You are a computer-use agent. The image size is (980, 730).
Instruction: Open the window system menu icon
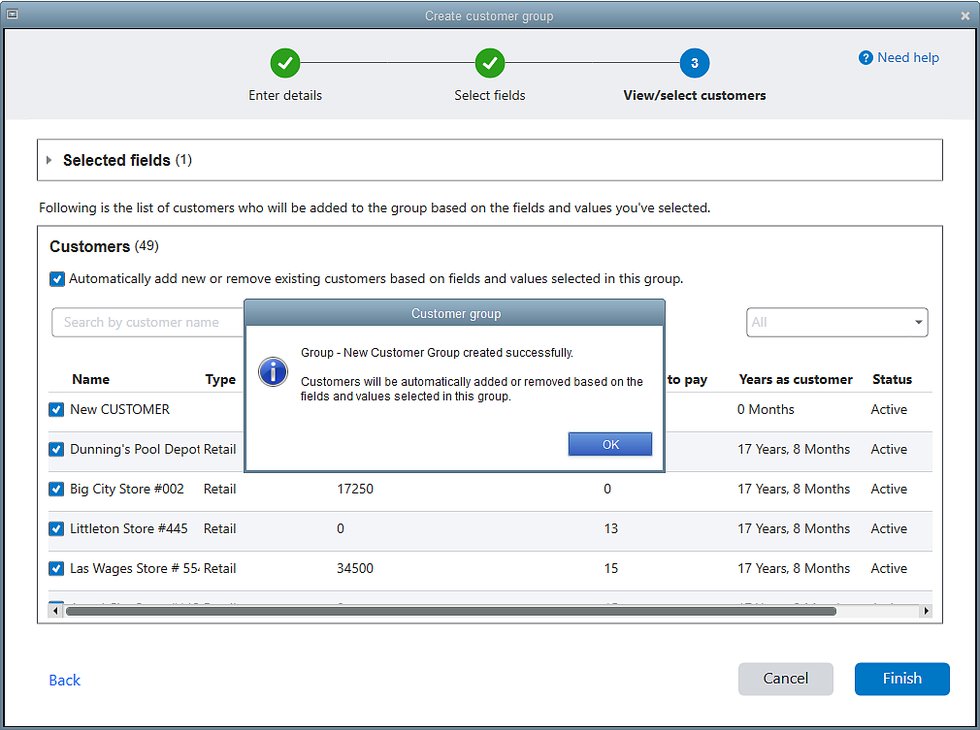tap(13, 15)
